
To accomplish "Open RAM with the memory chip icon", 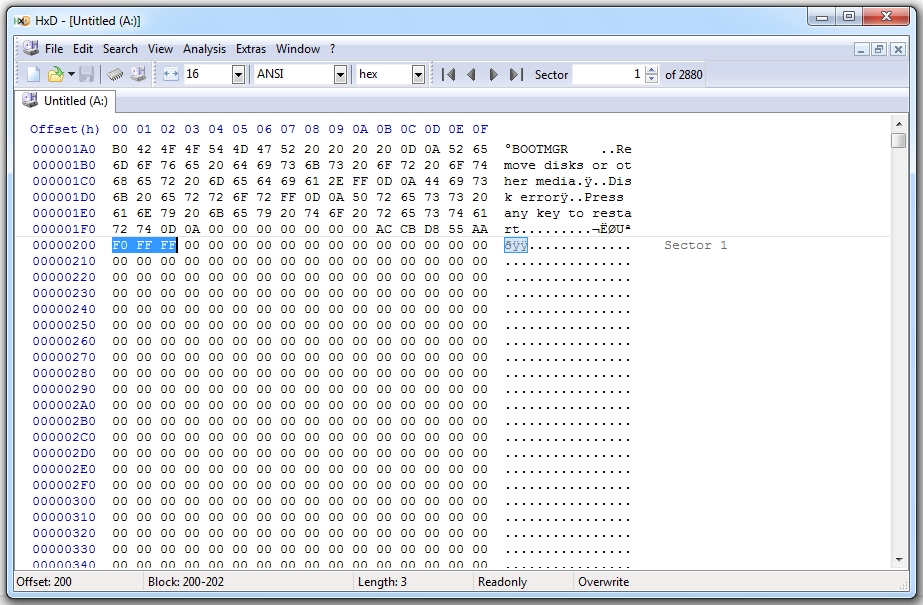I will point(115,74).
